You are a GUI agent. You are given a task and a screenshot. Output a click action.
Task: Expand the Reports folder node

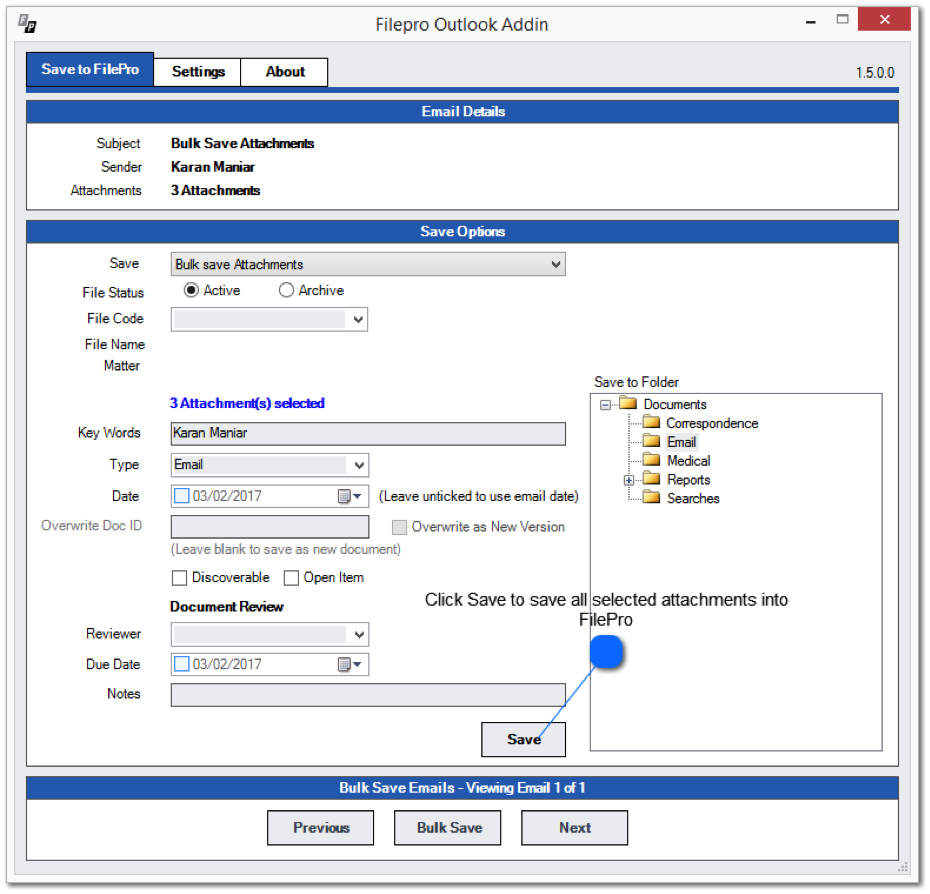pos(629,480)
